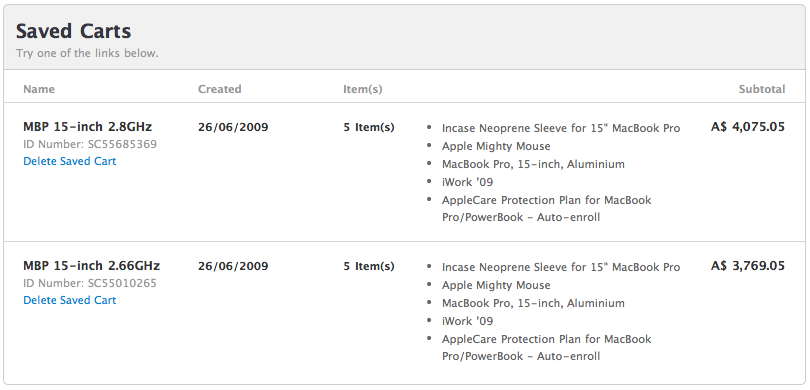810x390 pixels.
Task: Select ID Number SC55010265 text
Action: coord(90,283)
